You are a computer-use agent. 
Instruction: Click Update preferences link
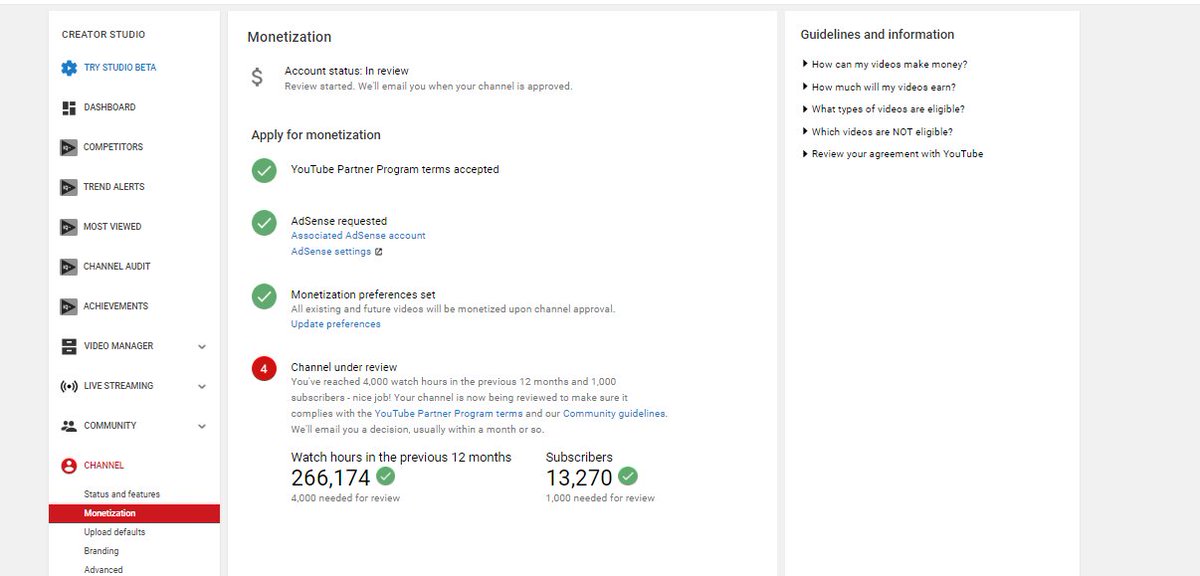coord(336,324)
